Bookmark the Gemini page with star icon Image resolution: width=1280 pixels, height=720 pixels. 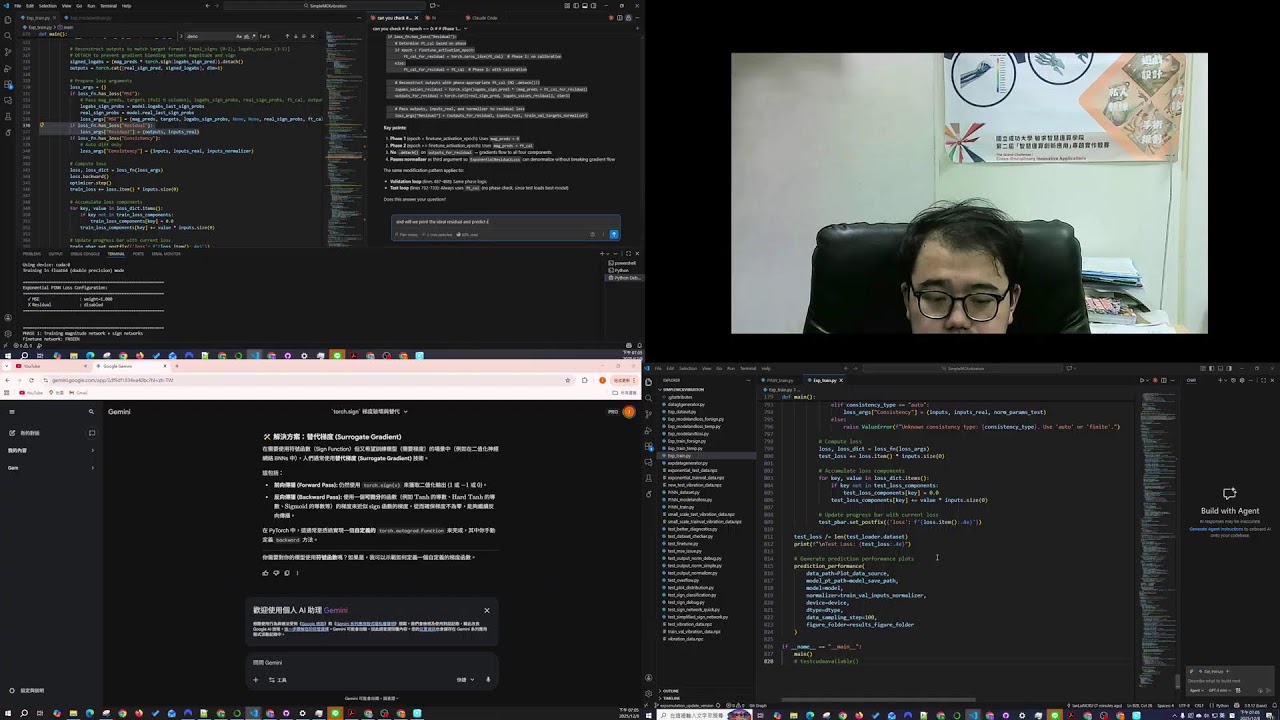tap(568, 380)
